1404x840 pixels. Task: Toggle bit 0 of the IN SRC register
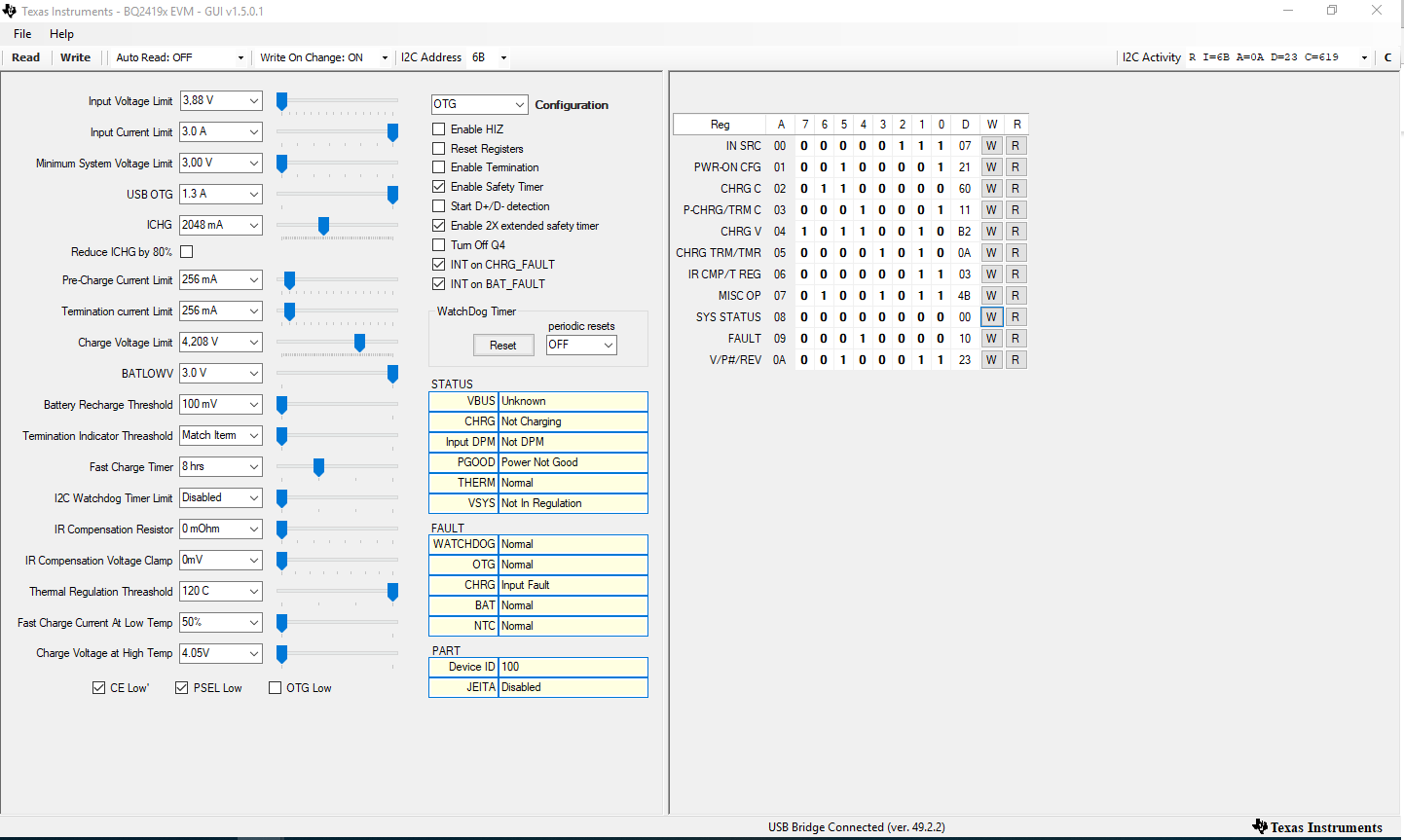941,146
